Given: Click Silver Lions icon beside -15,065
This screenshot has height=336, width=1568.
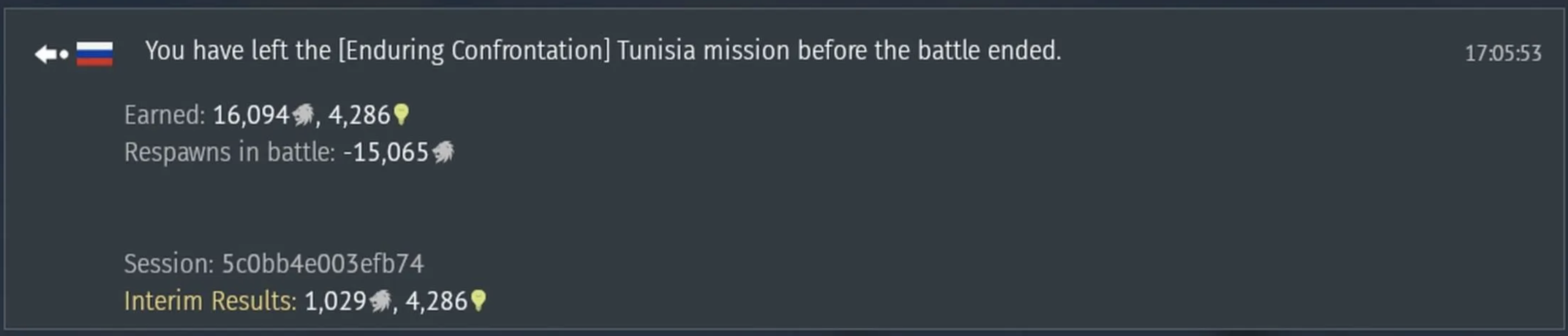Looking at the screenshot, I should (x=443, y=152).
